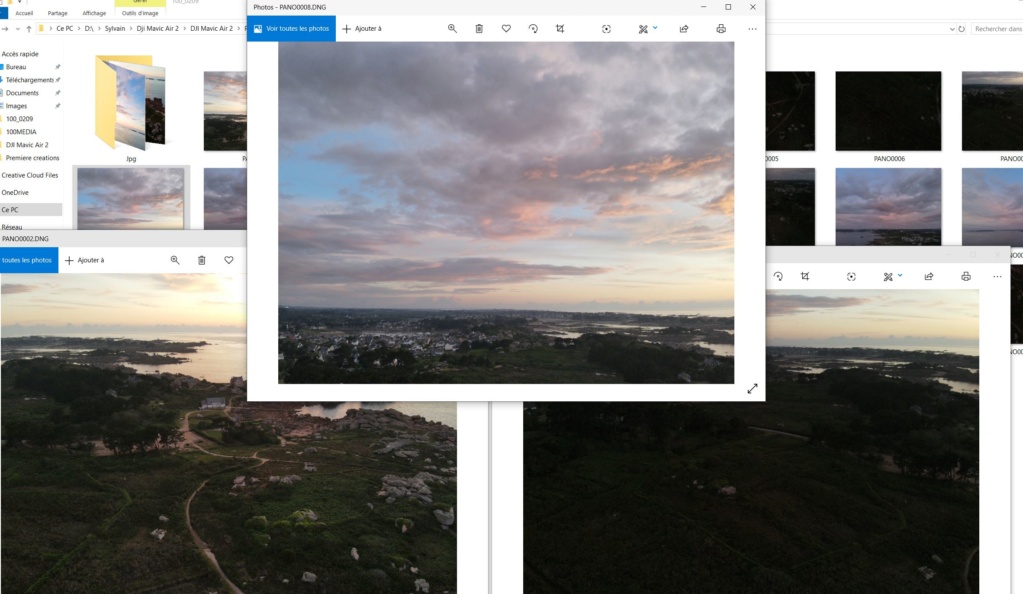
Task: Select 'Accès rapide' in the sidebar
Action: coord(20,54)
